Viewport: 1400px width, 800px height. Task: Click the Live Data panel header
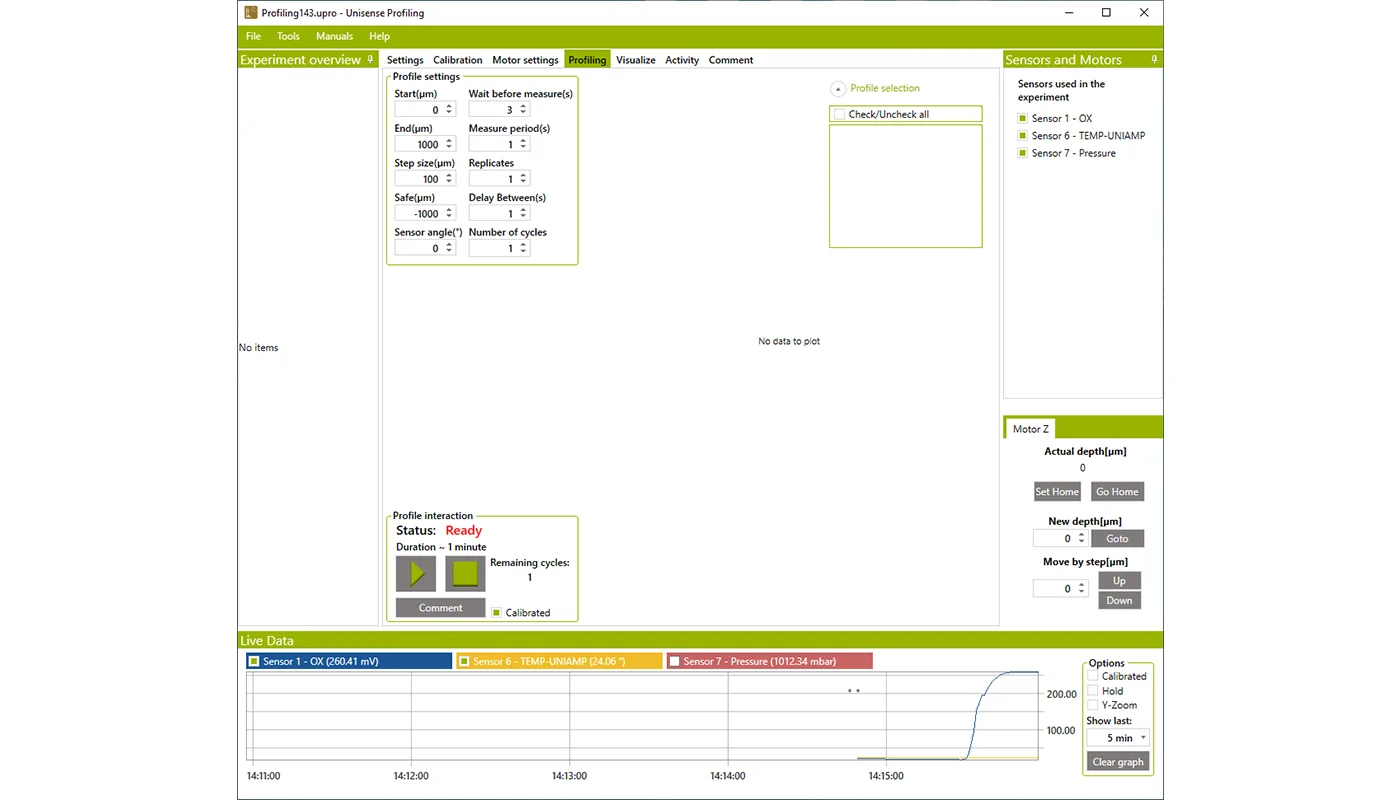pyautogui.click(x=700, y=640)
